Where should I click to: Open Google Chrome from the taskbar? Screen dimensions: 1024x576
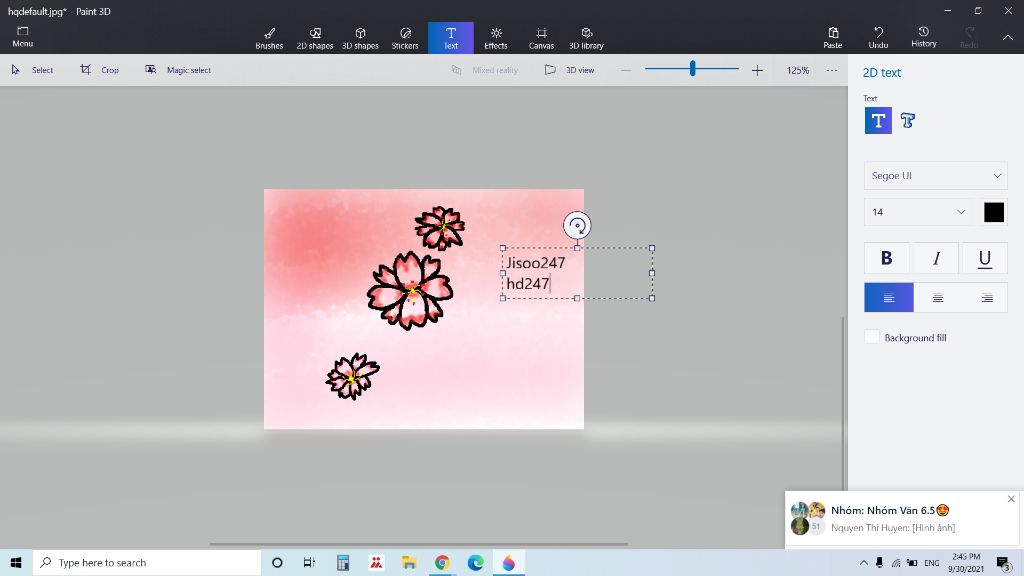(x=442, y=562)
